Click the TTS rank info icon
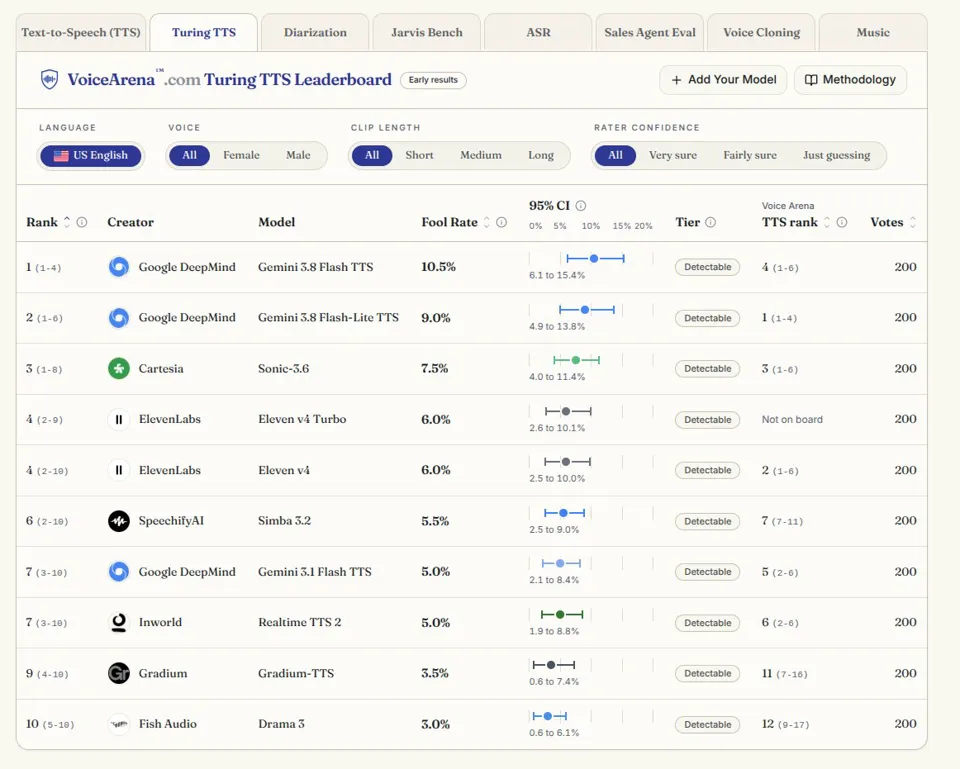This screenshot has width=960, height=769. [842, 222]
